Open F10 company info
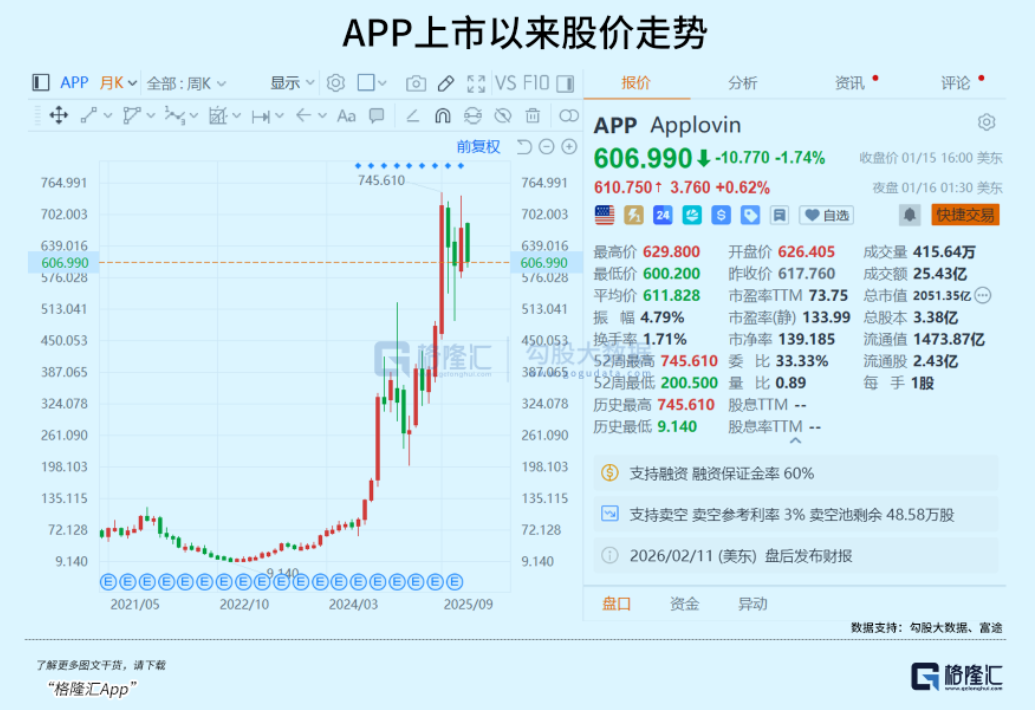Viewport: 1035px width, 710px height. (535, 83)
